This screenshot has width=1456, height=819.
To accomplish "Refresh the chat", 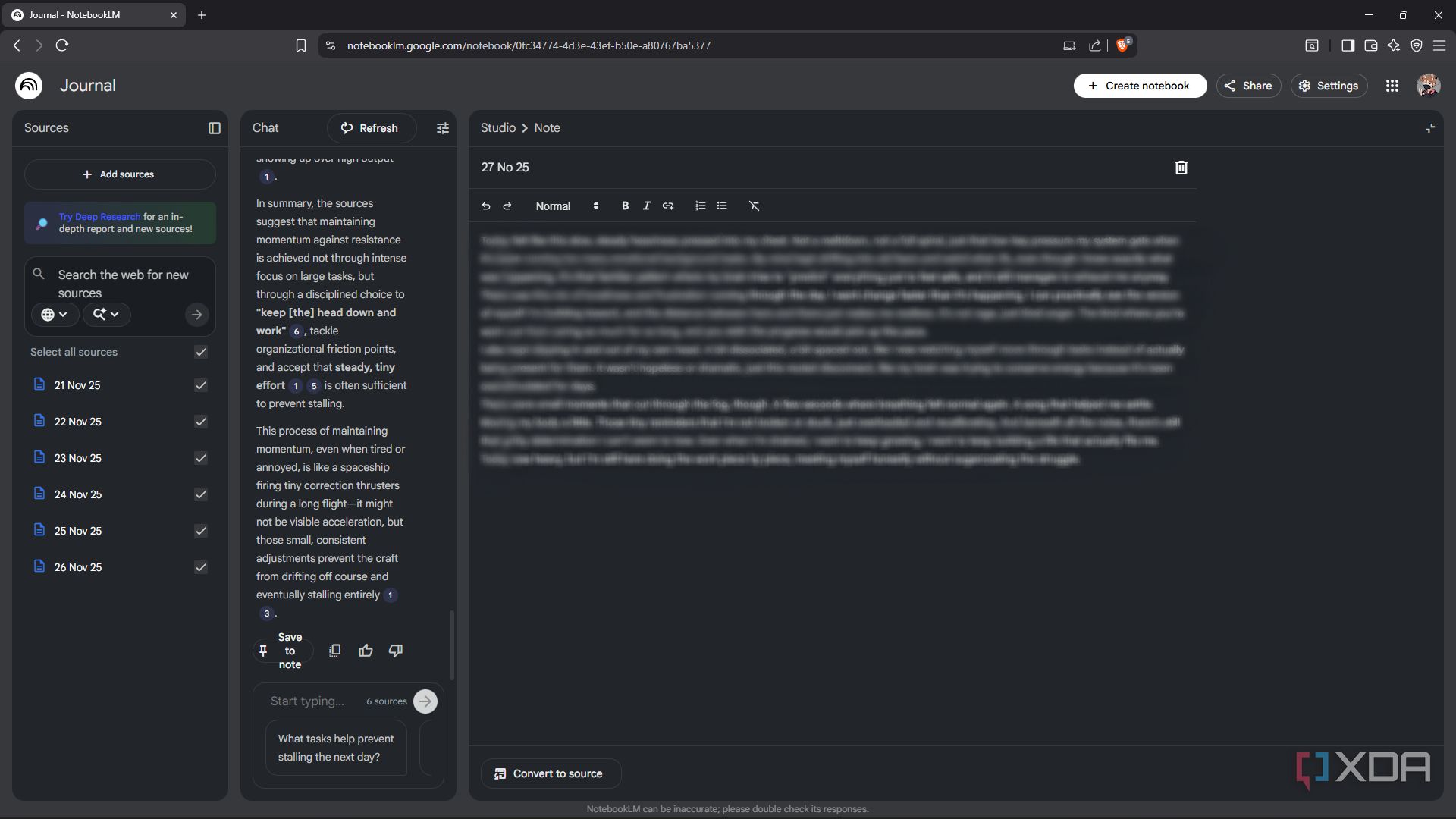I will pos(371,128).
